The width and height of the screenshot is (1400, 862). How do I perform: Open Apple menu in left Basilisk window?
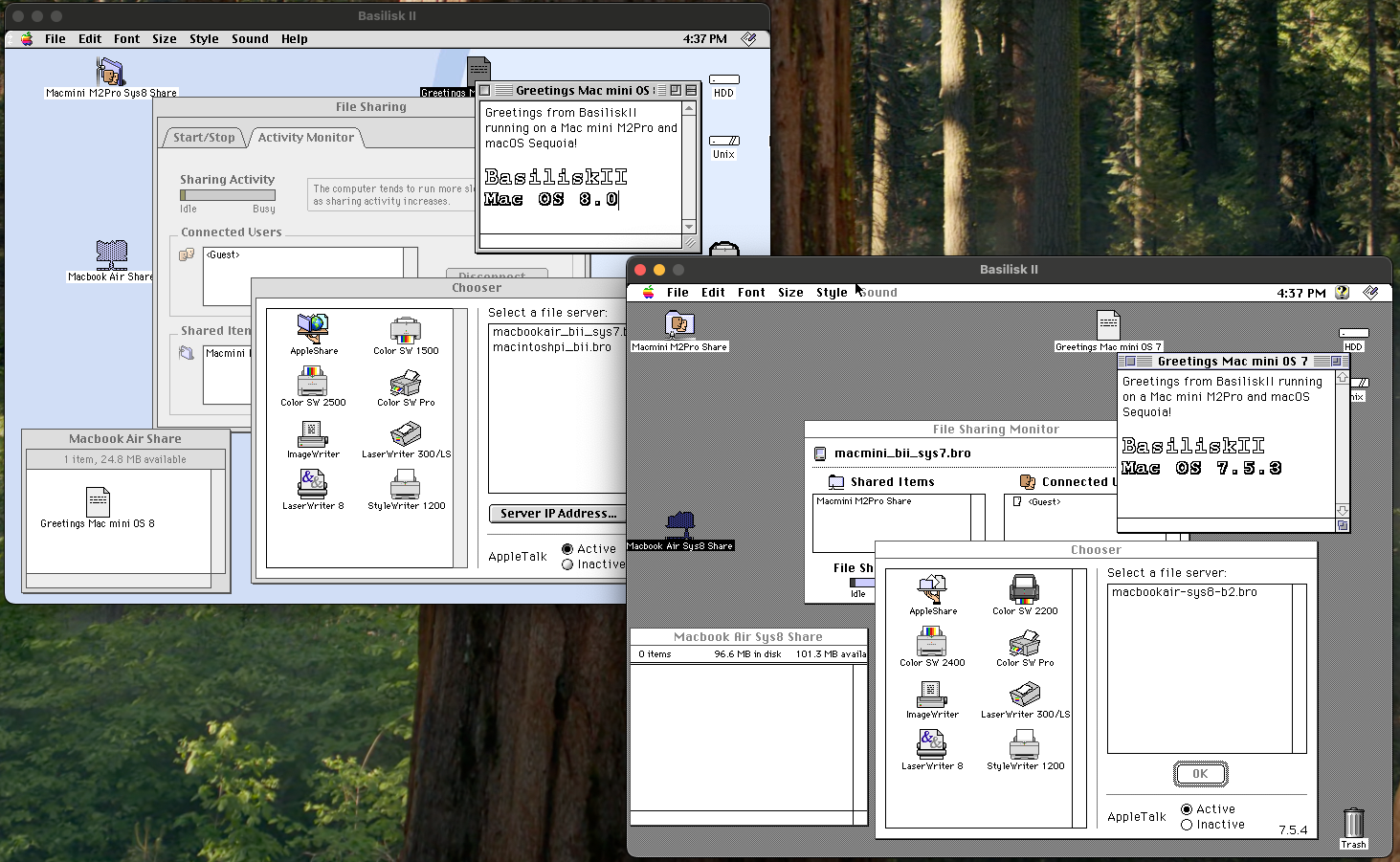pos(26,39)
